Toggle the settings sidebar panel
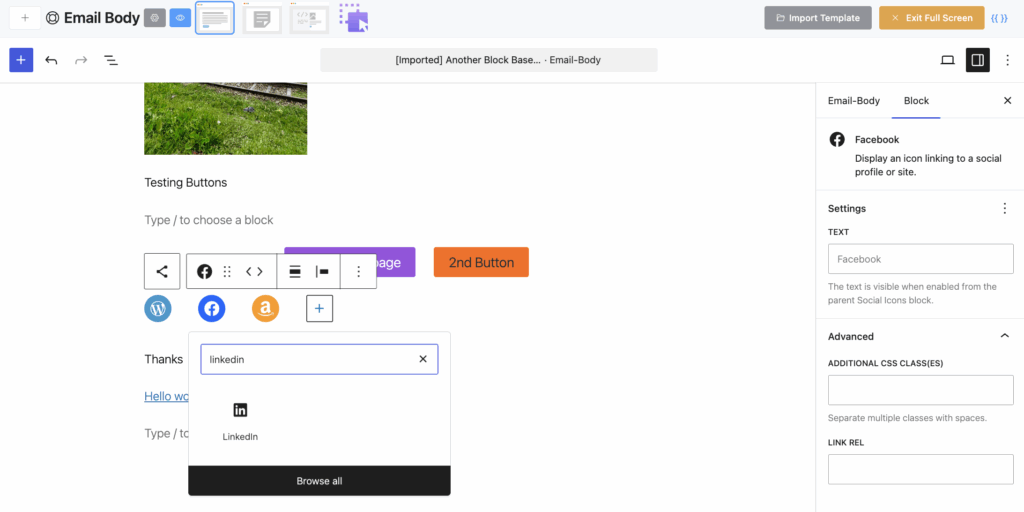Screen dimensions: 1024x512 coord(977,60)
